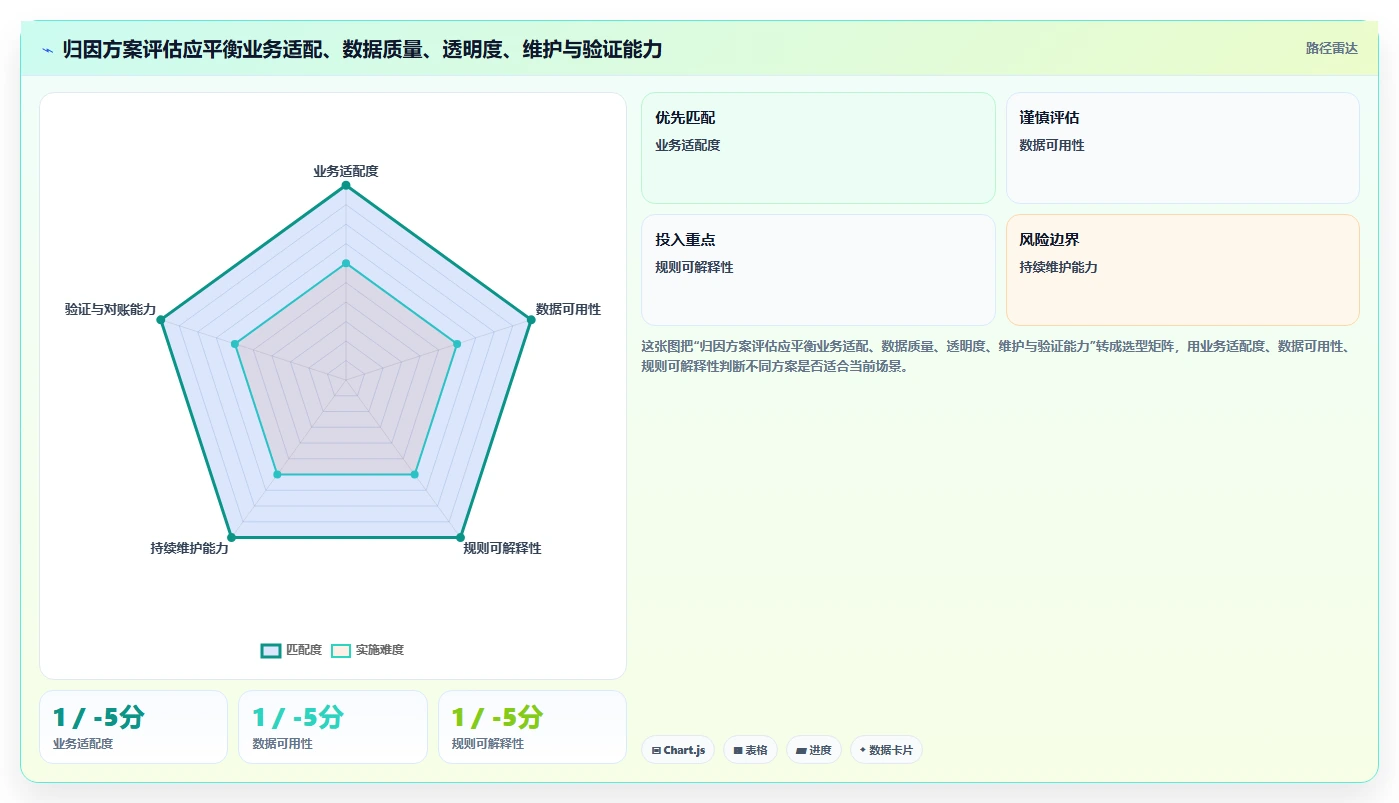Screen dimensions: 1399x803
Task: Open the 优先匹配 card
Action: coord(818,148)
